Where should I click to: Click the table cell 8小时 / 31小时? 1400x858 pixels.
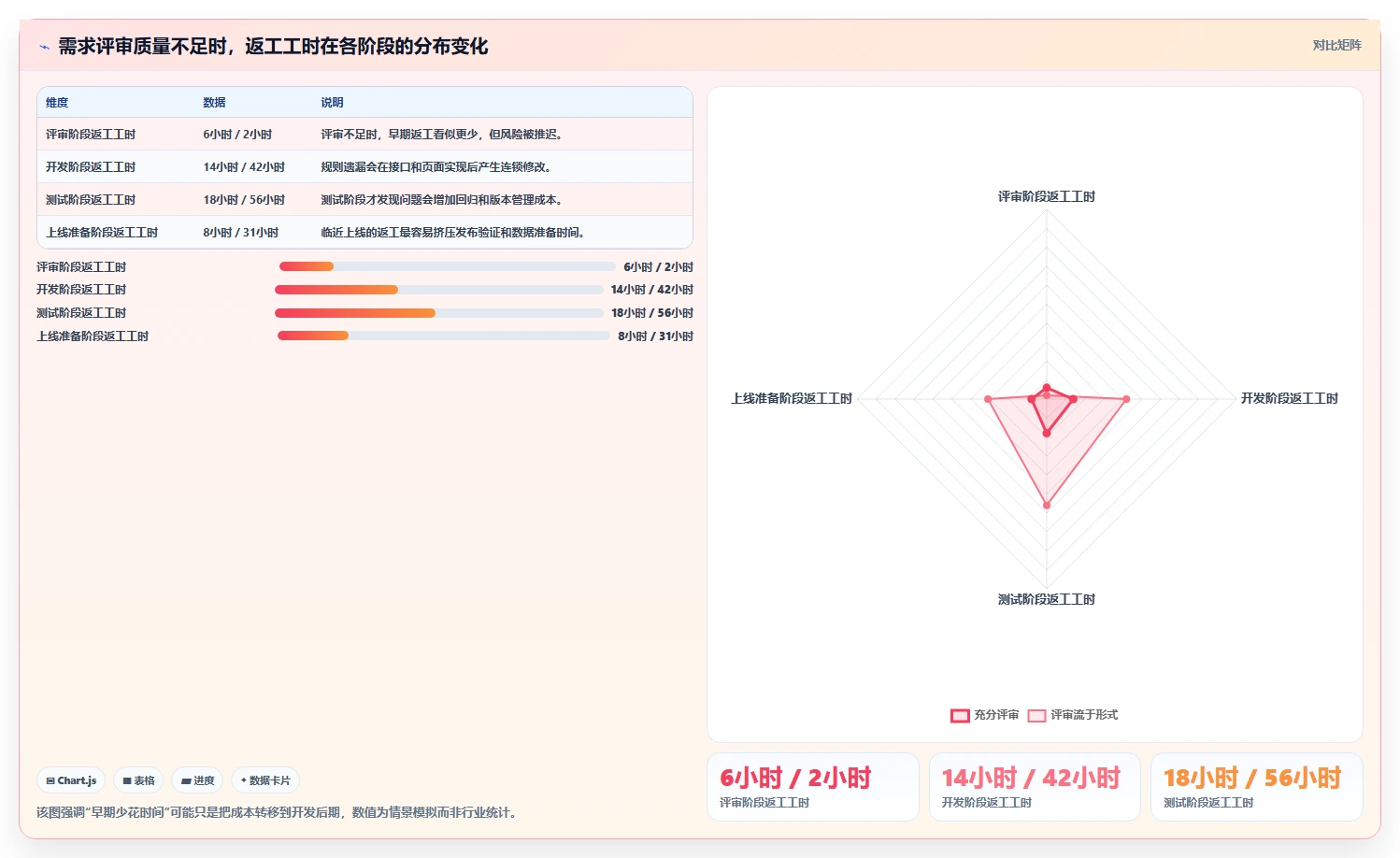click(x=240, y=233)
